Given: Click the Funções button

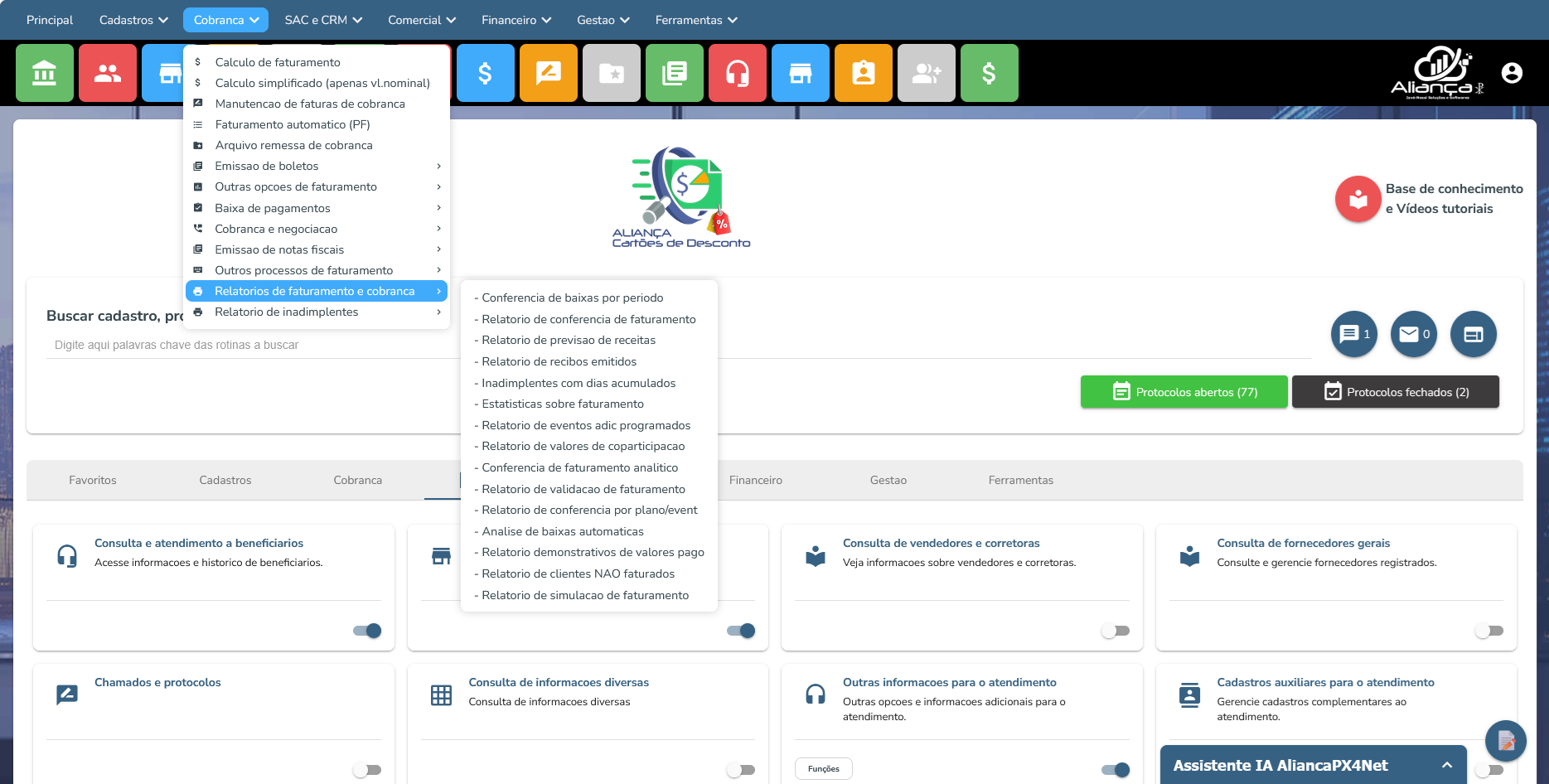Looking at the screenshot, I should (824, 769).
